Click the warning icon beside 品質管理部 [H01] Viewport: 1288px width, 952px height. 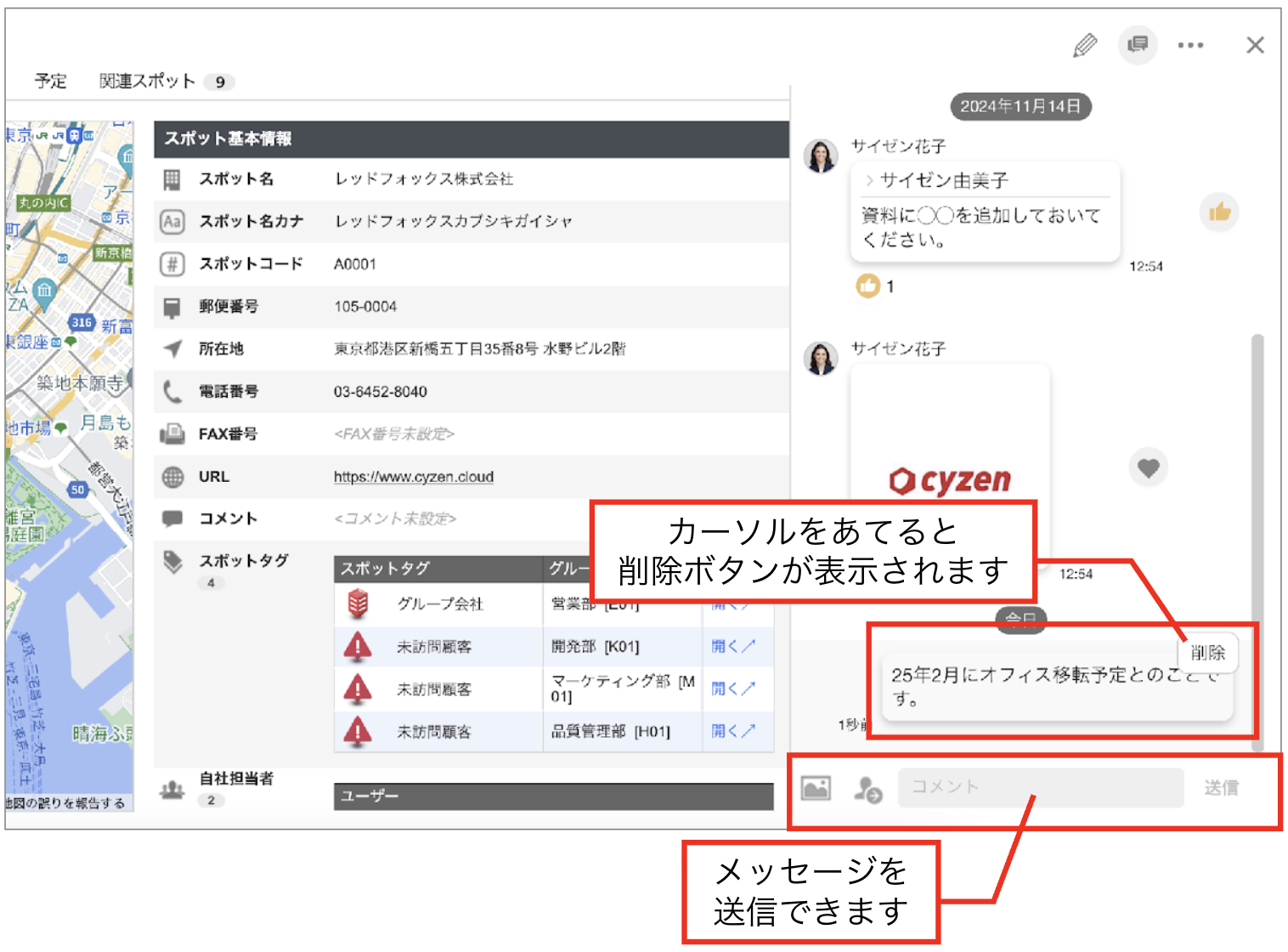358,731
